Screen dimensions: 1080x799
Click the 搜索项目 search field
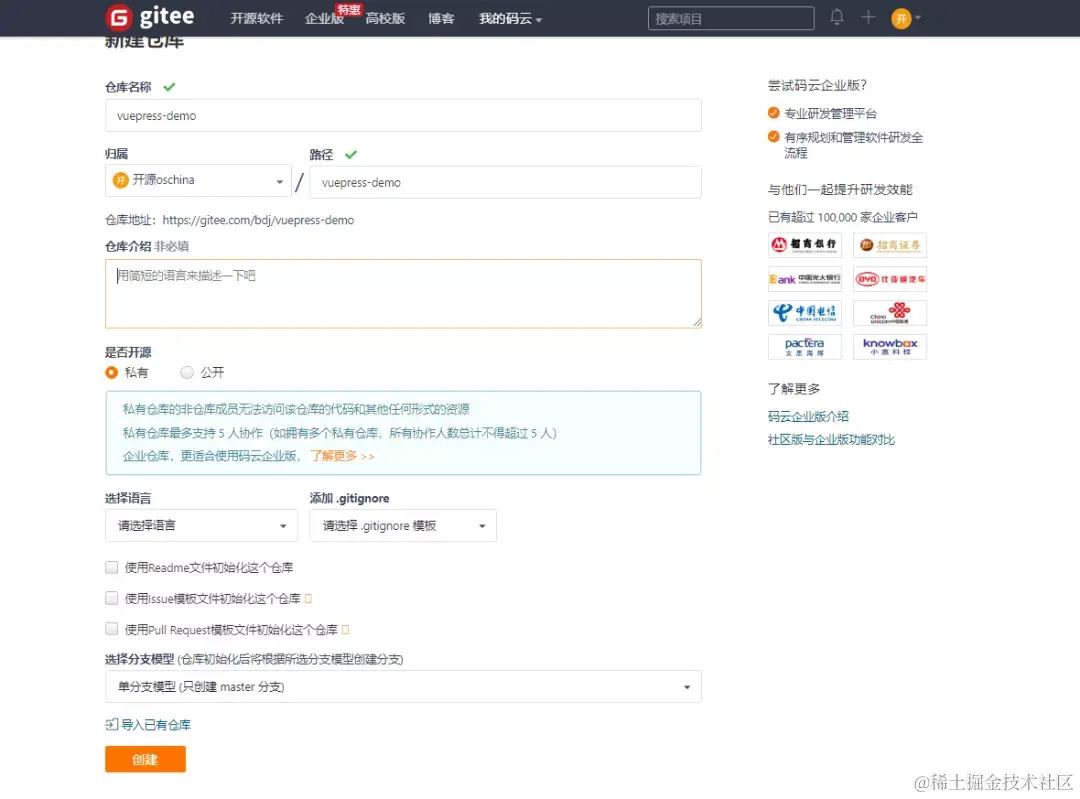click(730, 17)
